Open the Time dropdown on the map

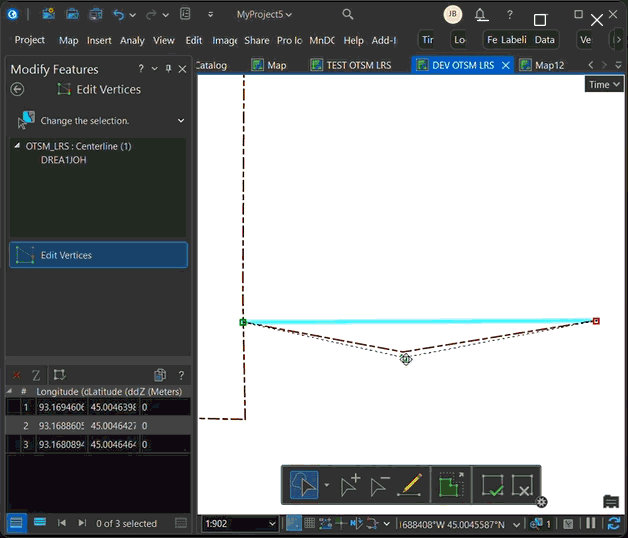click(x=604, y=85)
